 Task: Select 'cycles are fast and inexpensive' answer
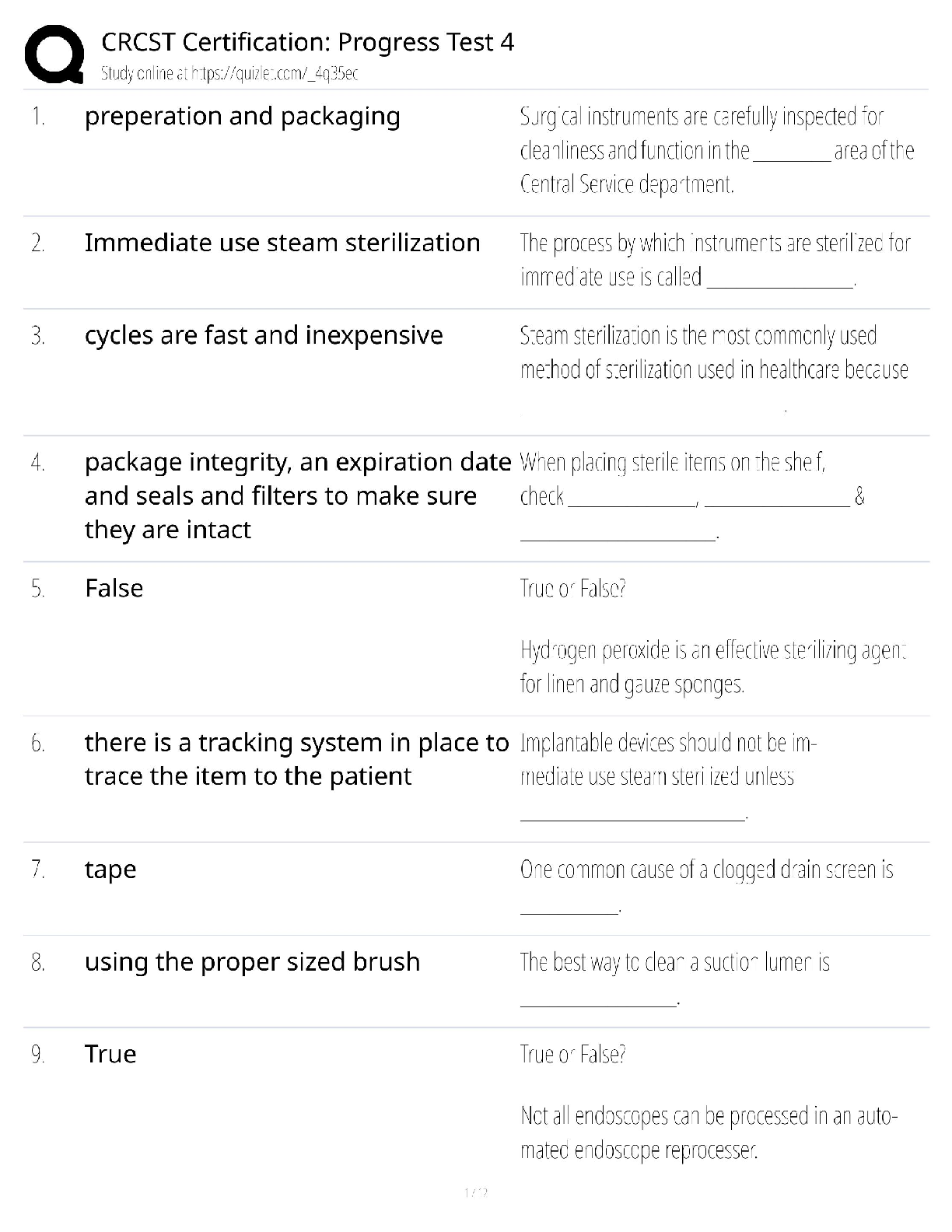[x=263, y=335]
